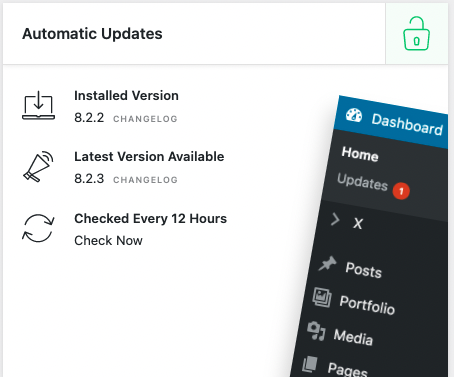Click the circular refresh arrows icon
The height and width of the screenshot is (377, 454).
click(38, 228)
